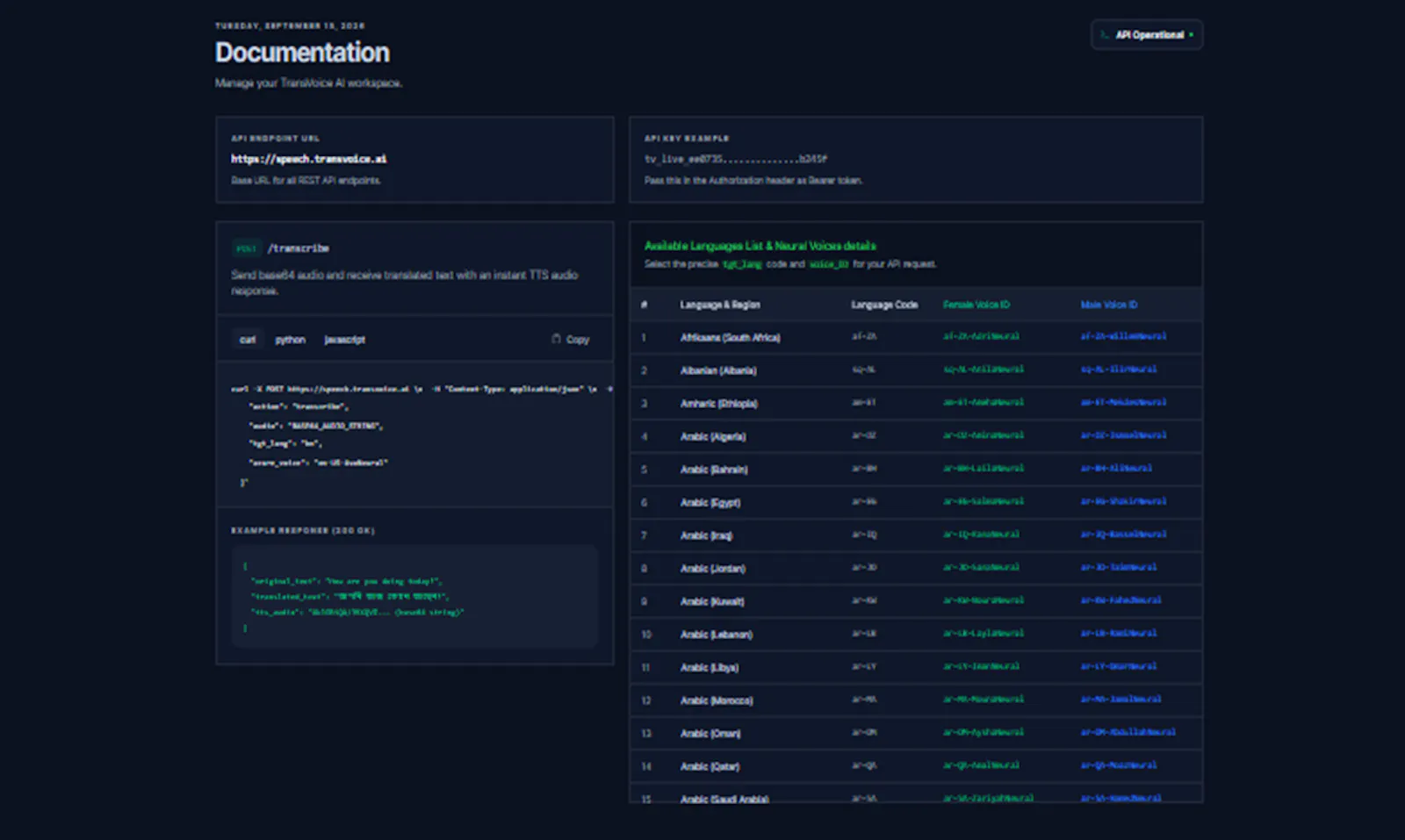The height and width of the screenshot is (840, 1405).
Task: Click the Arabic (Egypt) row name
Action: coord(710,503)
